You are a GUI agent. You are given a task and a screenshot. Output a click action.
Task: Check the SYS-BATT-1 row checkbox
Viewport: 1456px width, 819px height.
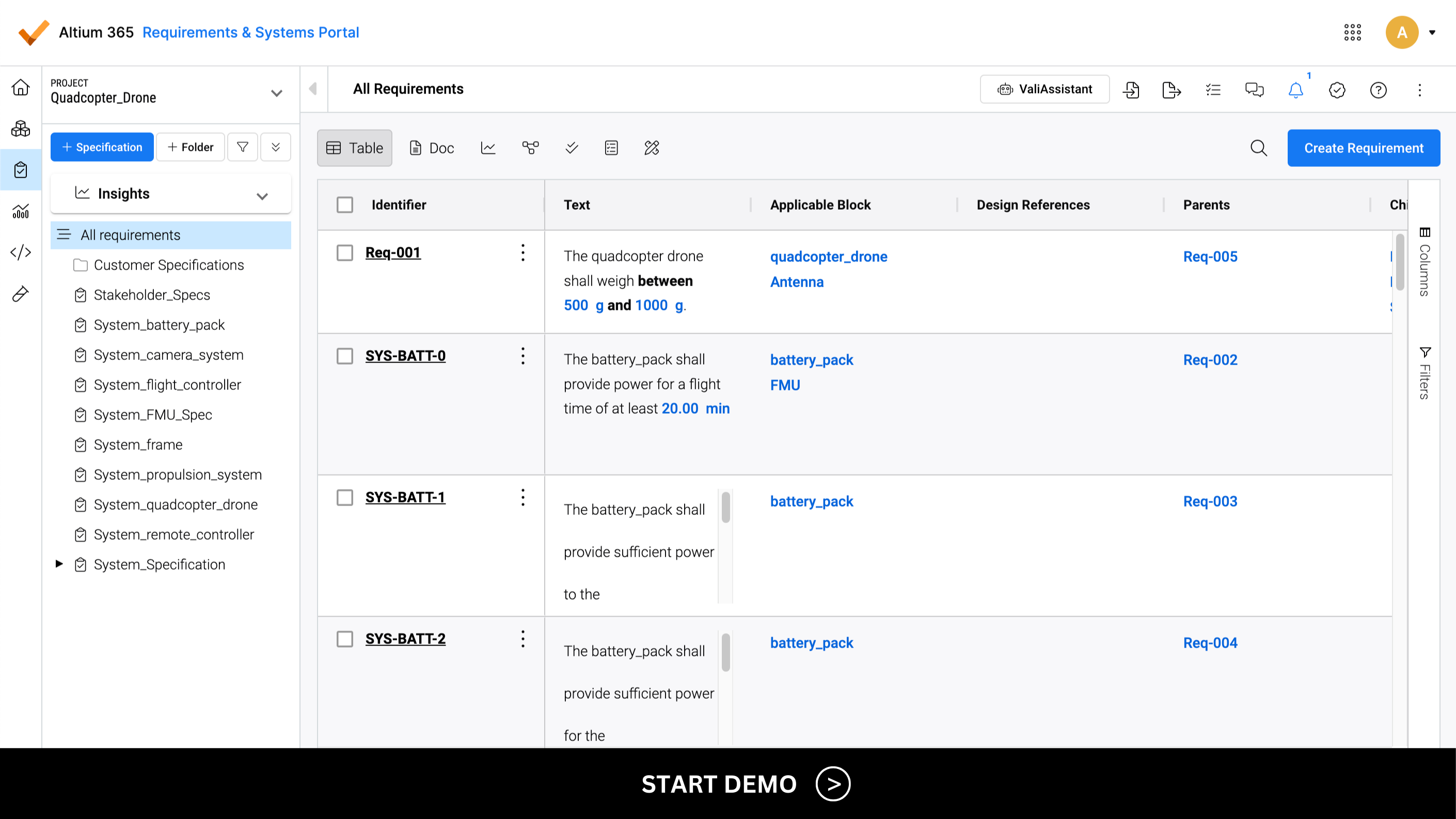pyautogui.click(x=345, y=497)
